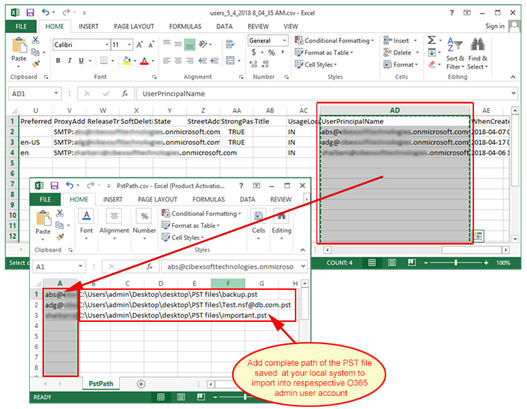Click the red font color A icon

pos(144,60)
